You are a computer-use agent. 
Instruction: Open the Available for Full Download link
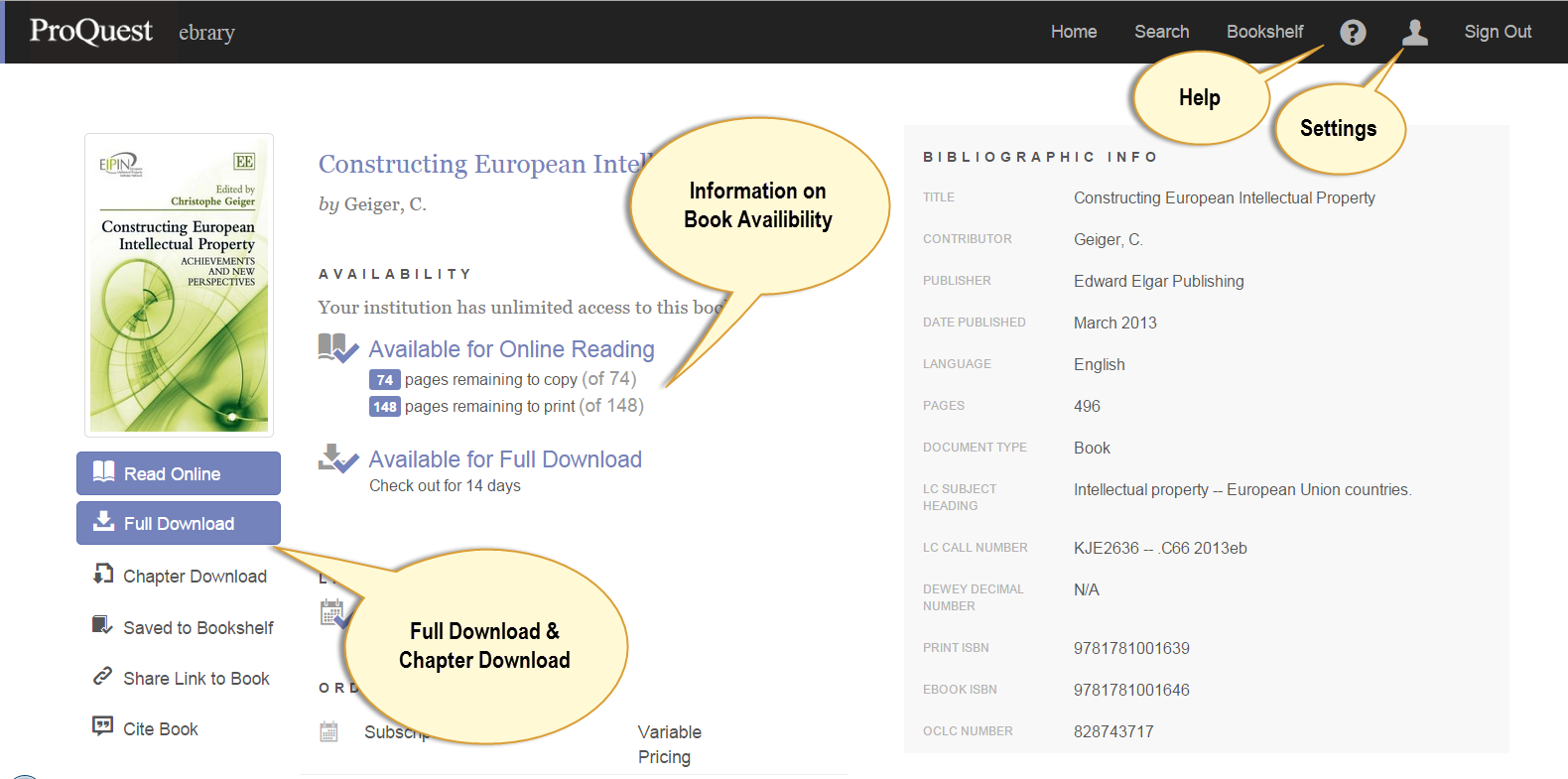(505, 459)
